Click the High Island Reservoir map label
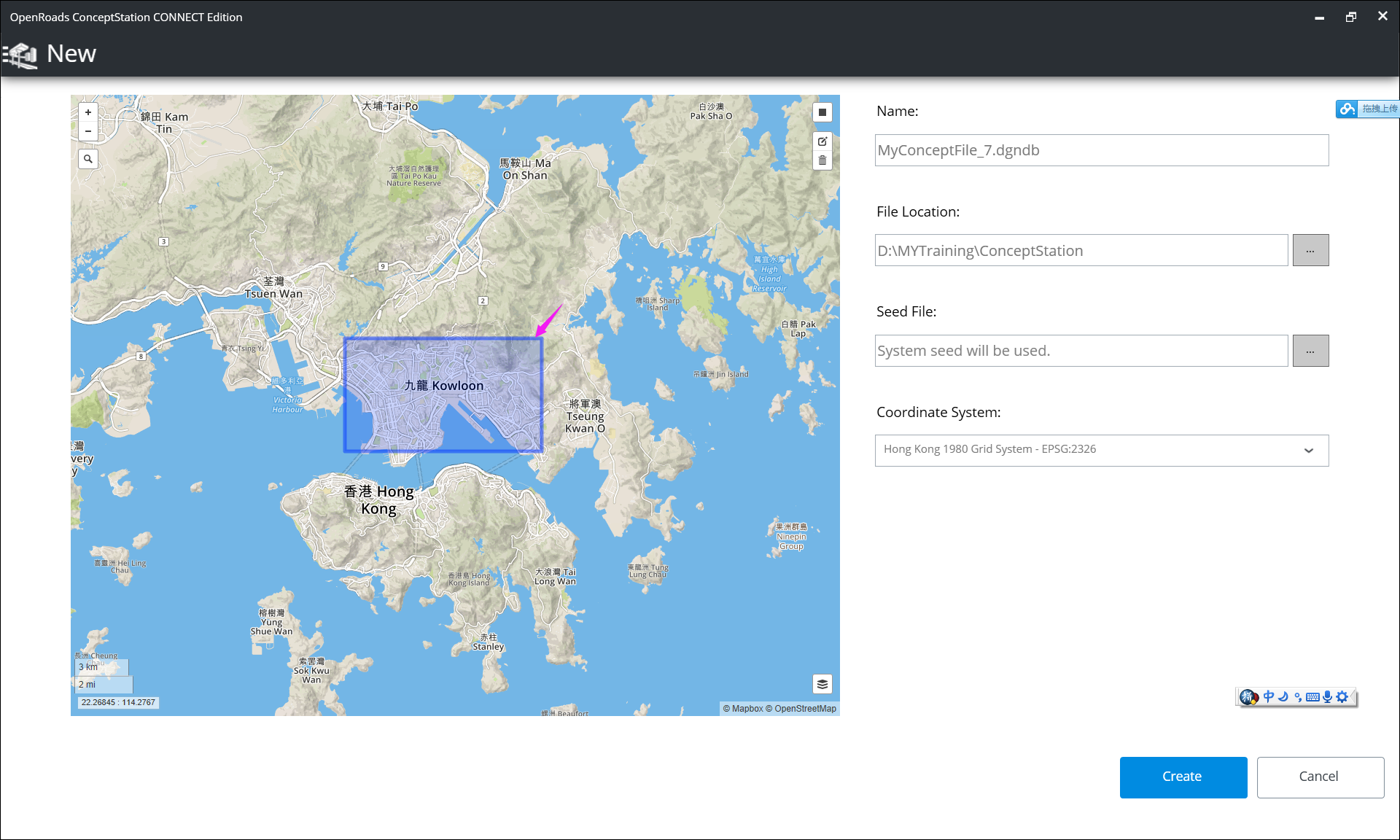This screenshot has width=1400, height=840. coord(769,274)
